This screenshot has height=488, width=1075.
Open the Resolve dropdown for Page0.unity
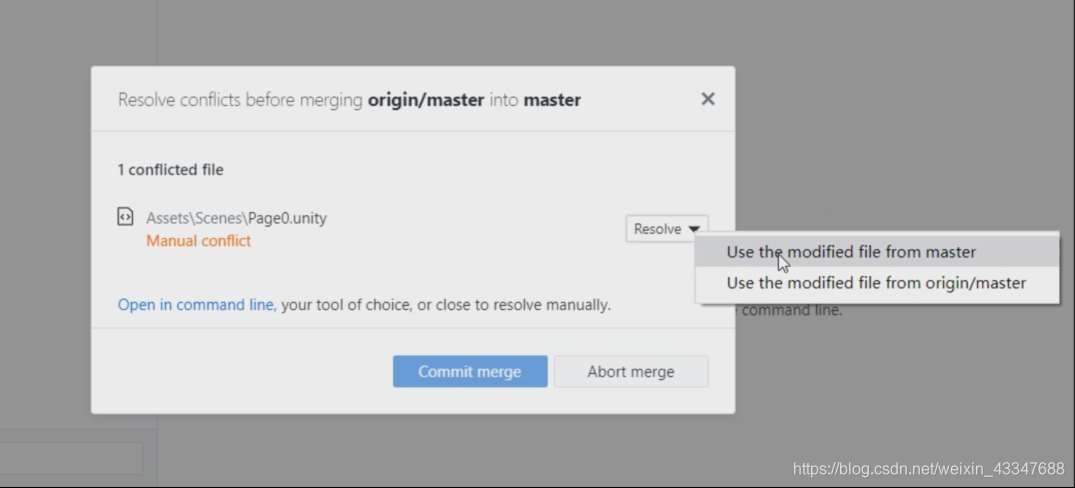pyautogui.click(x=666, y=229)
